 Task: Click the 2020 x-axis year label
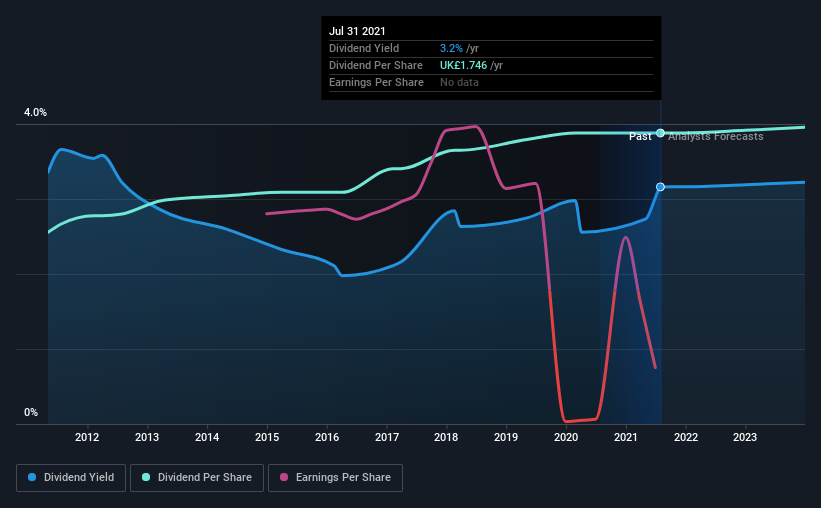pos(566,437)
